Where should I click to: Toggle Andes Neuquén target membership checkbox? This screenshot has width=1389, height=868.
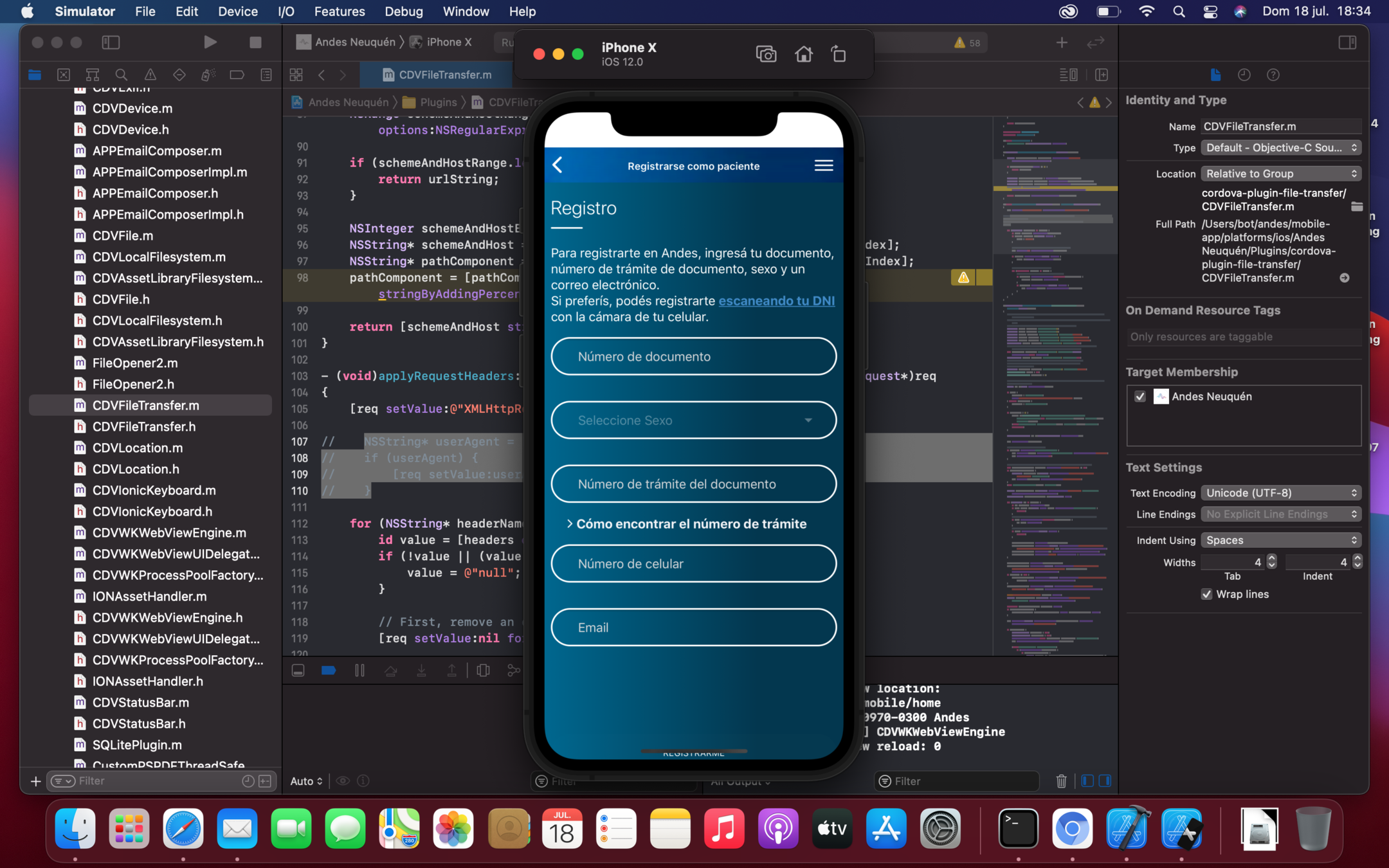point(1140,397)
